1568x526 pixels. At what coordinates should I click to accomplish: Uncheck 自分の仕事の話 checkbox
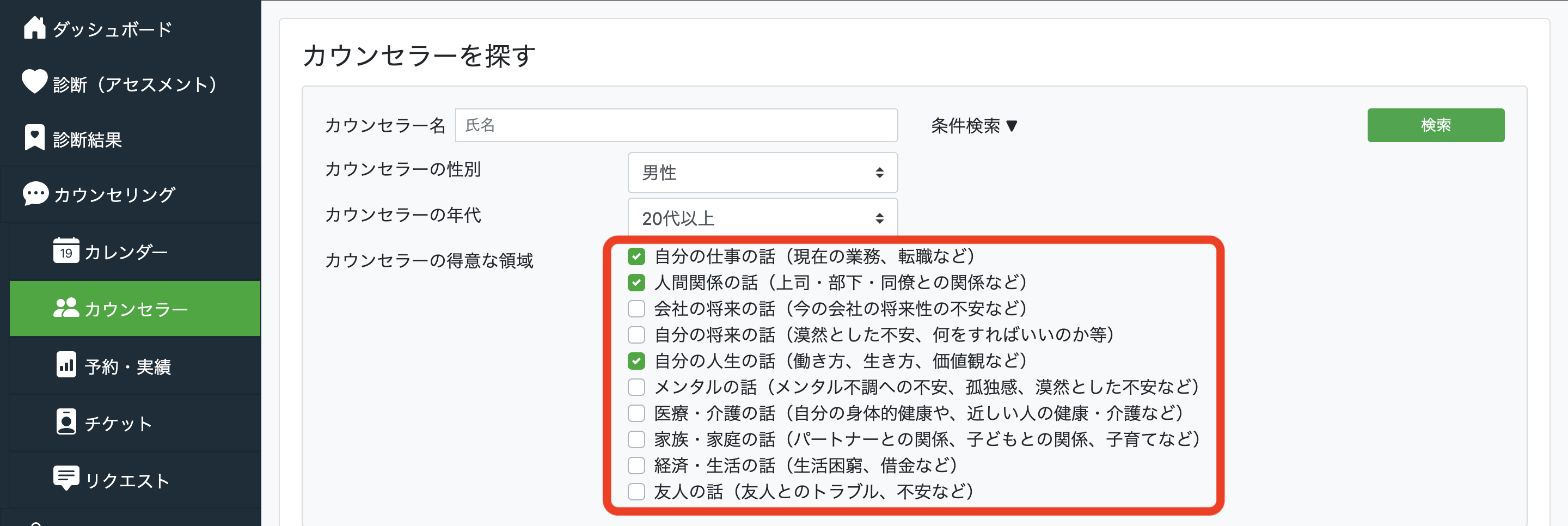[x=636, y=256]
